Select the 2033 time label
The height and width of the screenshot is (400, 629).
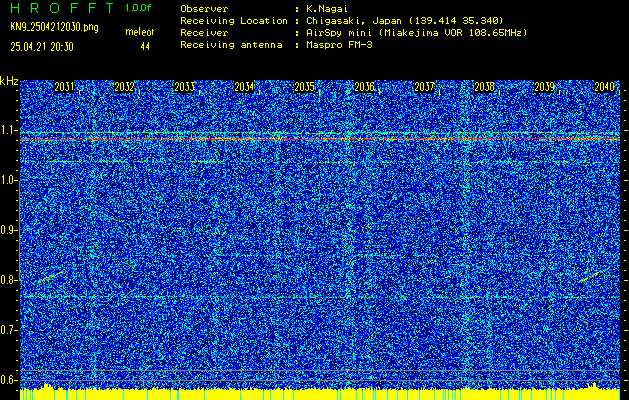pos(185,87)
